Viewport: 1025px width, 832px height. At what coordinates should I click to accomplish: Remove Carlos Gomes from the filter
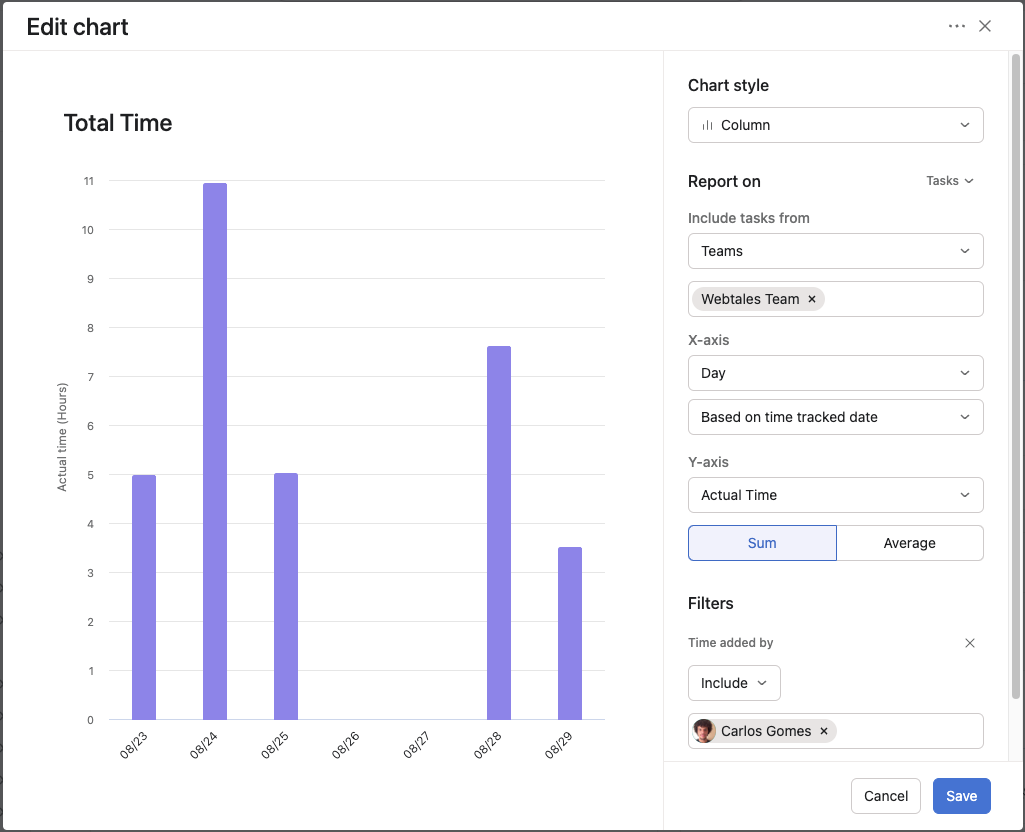click(x=824, y=731)
